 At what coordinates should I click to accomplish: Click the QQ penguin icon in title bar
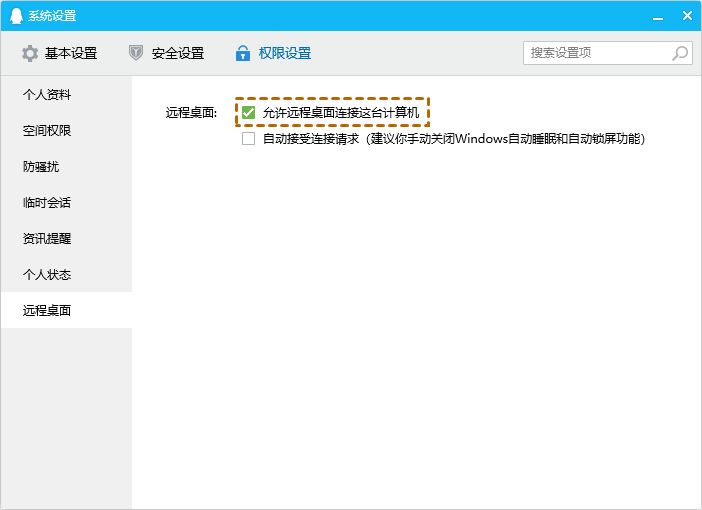point(15,16)
